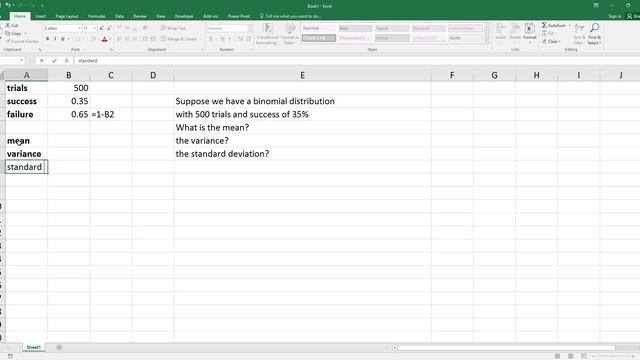This screenshot has width=640, height=360.
Task: Select cell B1 containing 500
Action: coord(69,88)
